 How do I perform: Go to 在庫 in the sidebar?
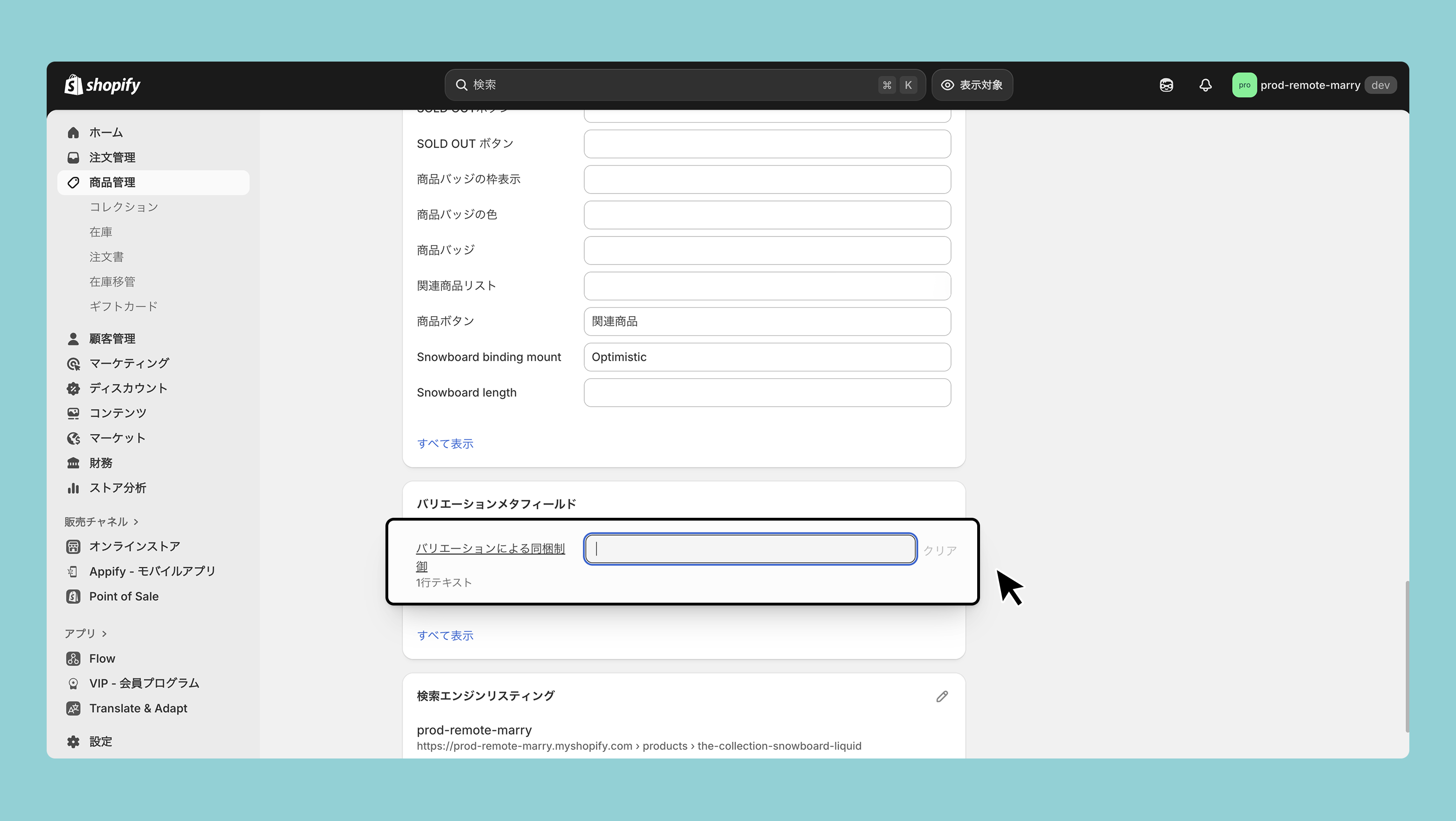(x=101, y=232)
